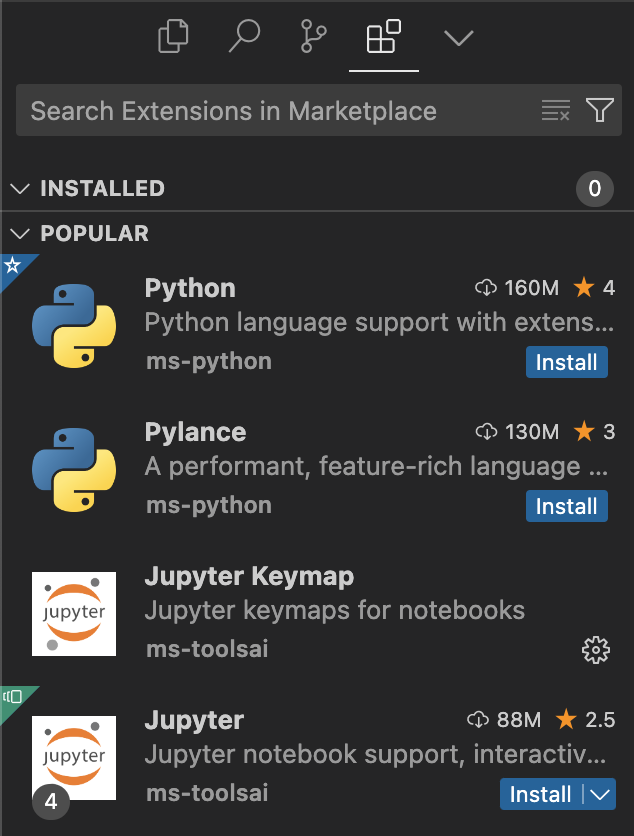634x836 pixels.
Task: Select the Extensions view icon
Action: pyautogui.click(x=384, y=38)
